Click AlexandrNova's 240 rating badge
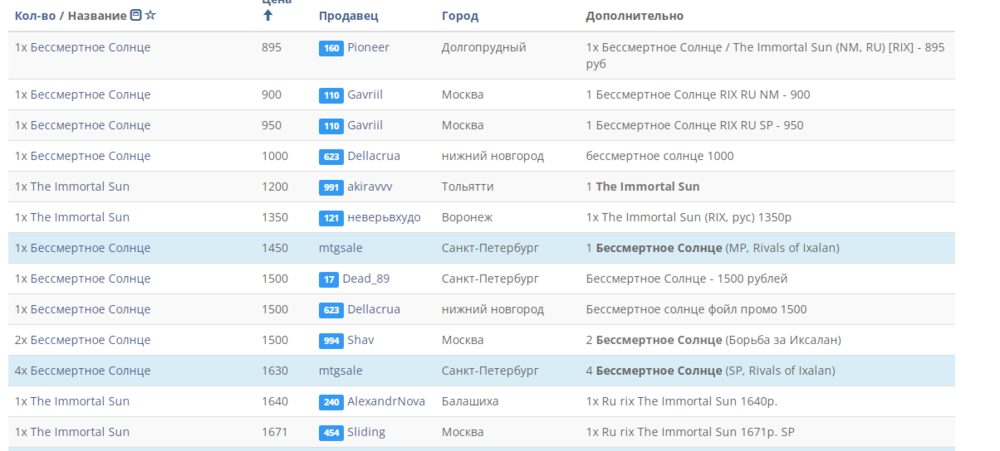 tap(331, 402)
